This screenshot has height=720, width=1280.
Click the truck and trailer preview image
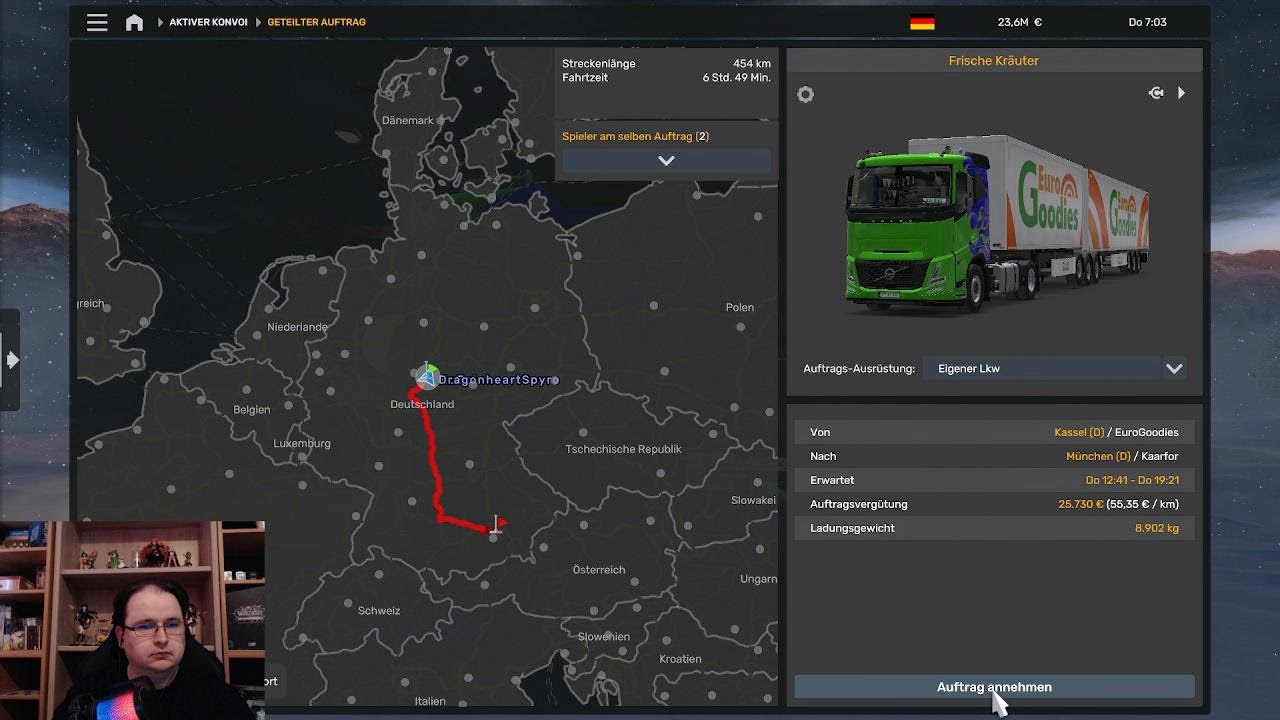click(998, 224)
